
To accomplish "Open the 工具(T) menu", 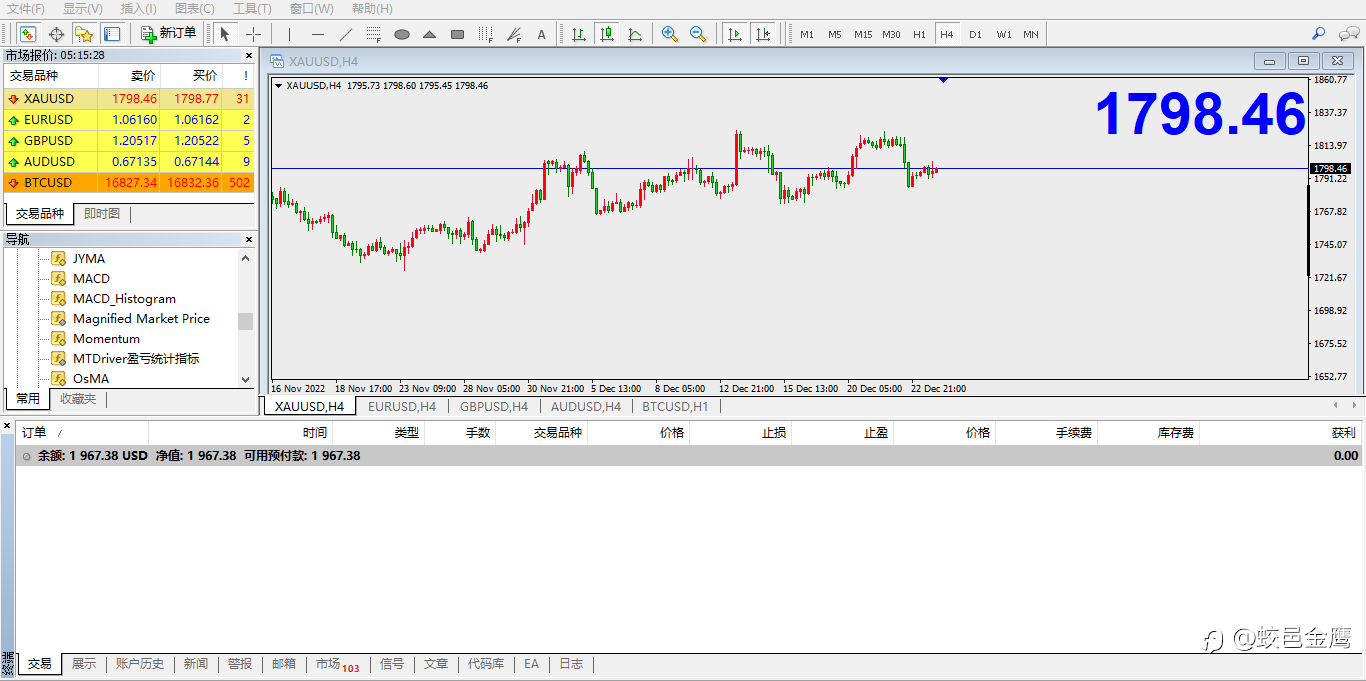I will click(x=252, y=8).
